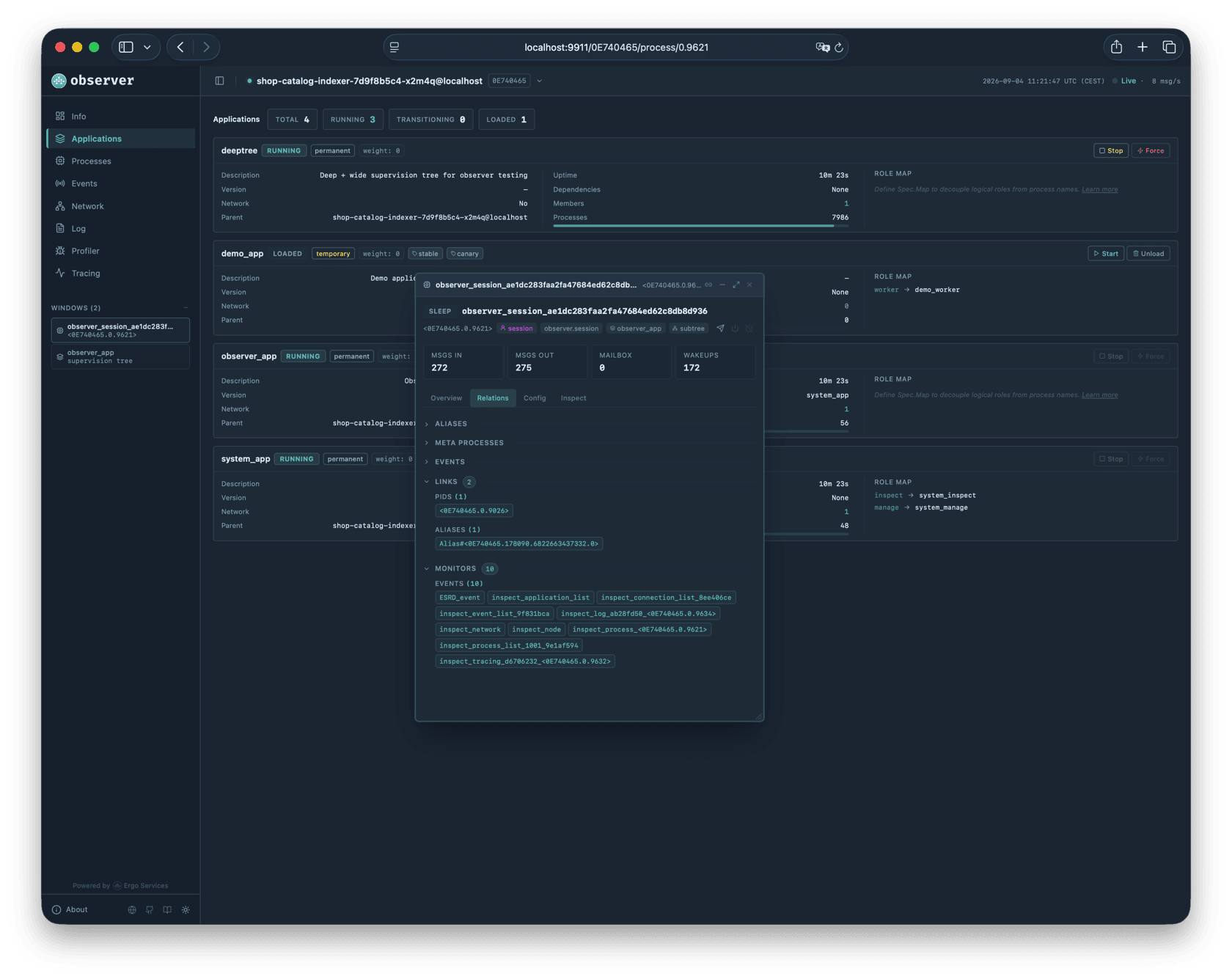This screenshot has width=1232, height=979.
Task: Click the page panel toggle icon beside node name
Action: pyautogui.click(x=219, y=81)
